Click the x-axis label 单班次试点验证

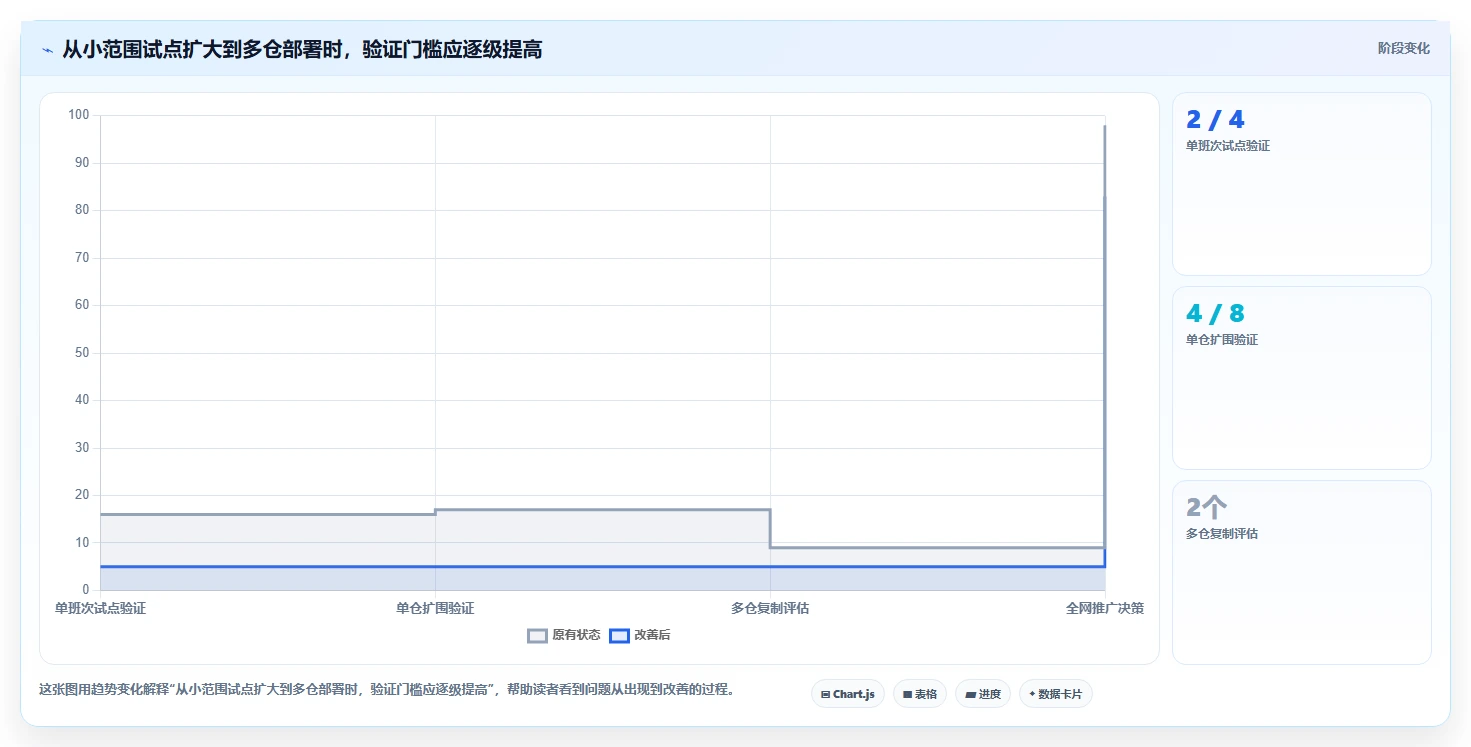(x=100, y=608)
